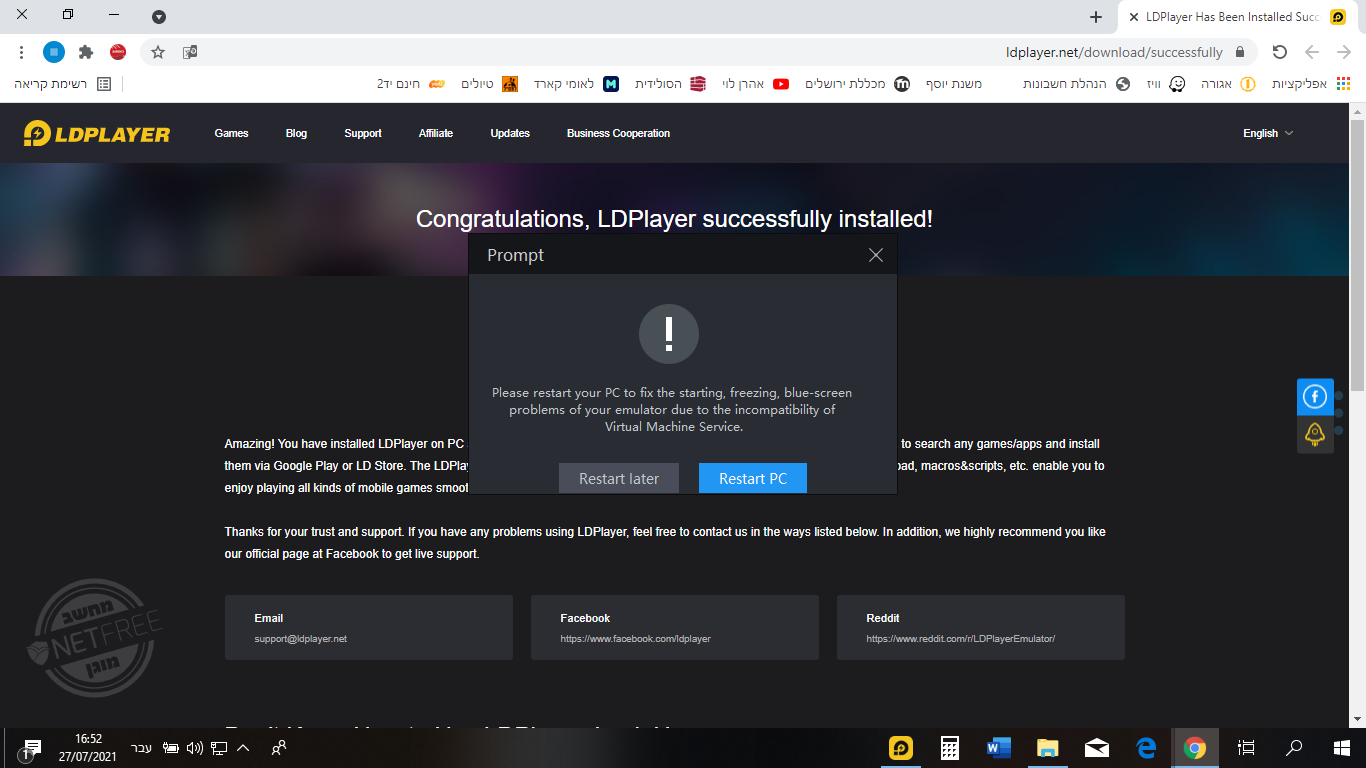Switch input language via עבר indicator
Viewport: 1366px width, 768px height.
(x=142, y=748)
